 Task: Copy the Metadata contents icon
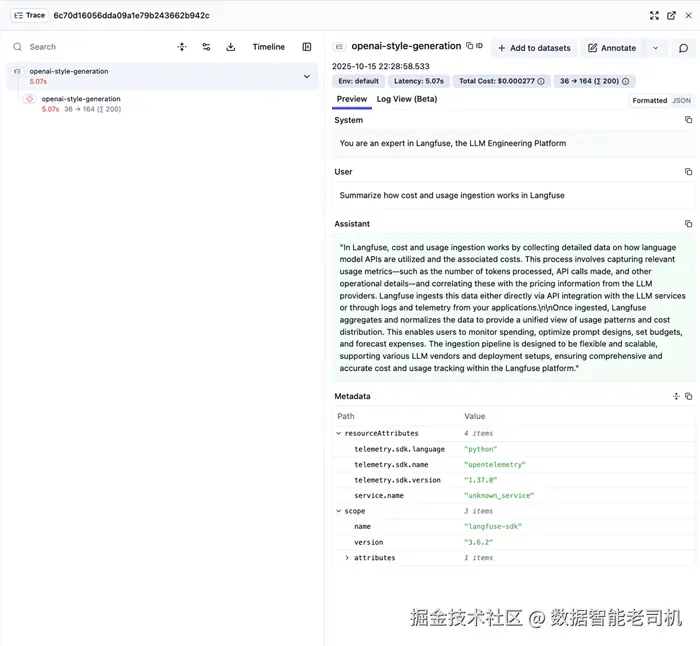[688, 396]
